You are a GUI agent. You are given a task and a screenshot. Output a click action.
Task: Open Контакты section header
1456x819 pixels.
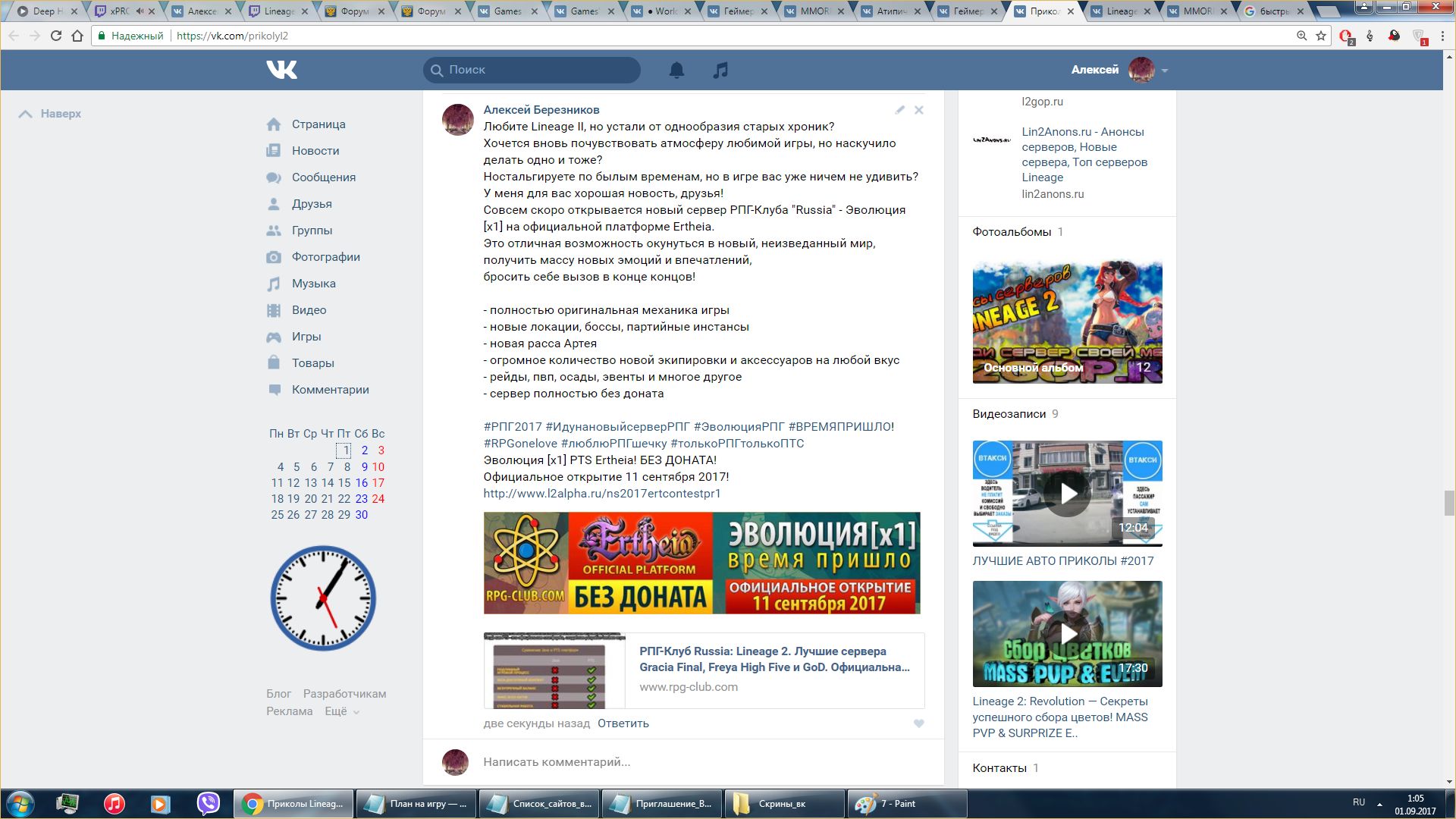click(999, 768)
